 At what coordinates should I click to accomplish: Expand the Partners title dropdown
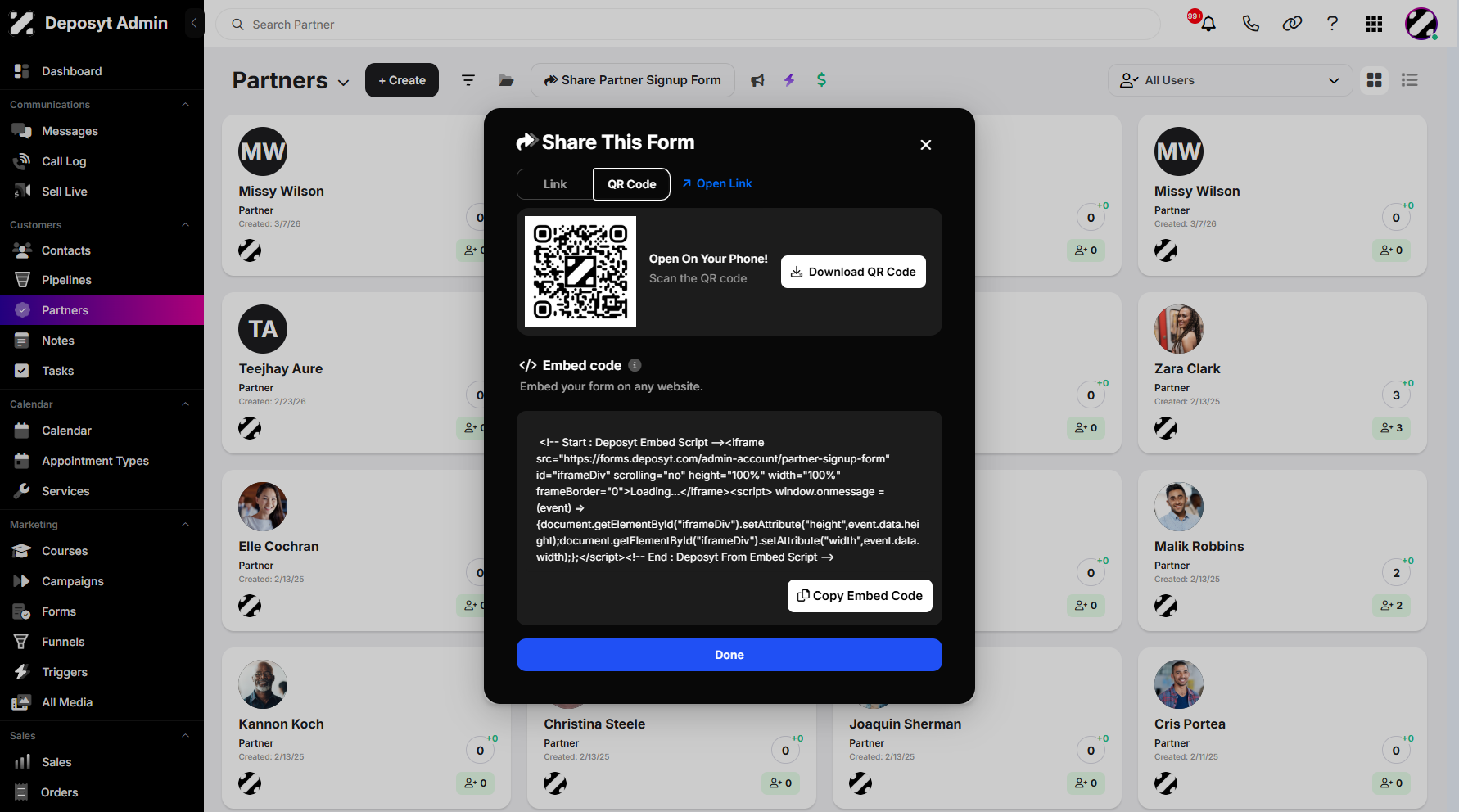click(x=344, y=83)
